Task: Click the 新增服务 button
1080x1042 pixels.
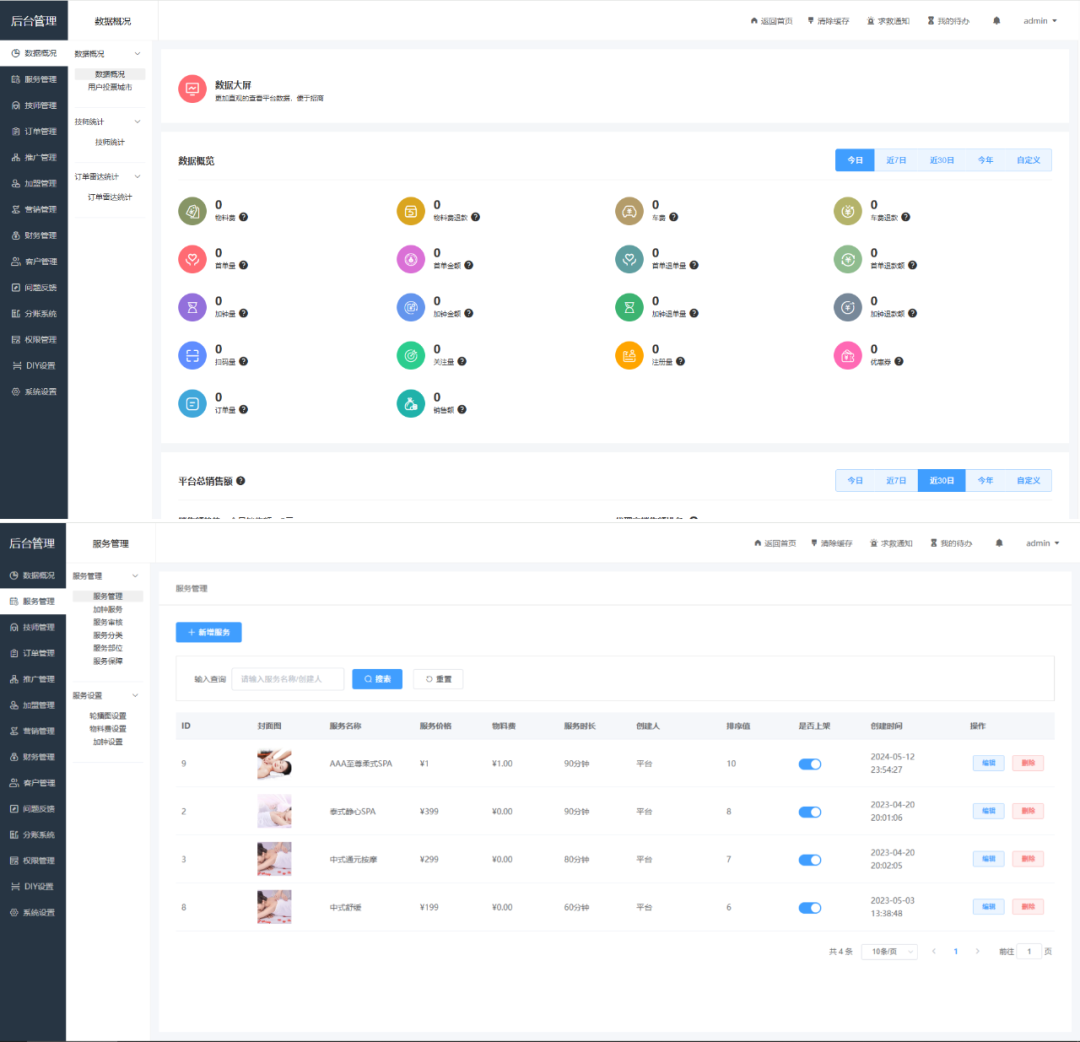Action: point(209,632)
